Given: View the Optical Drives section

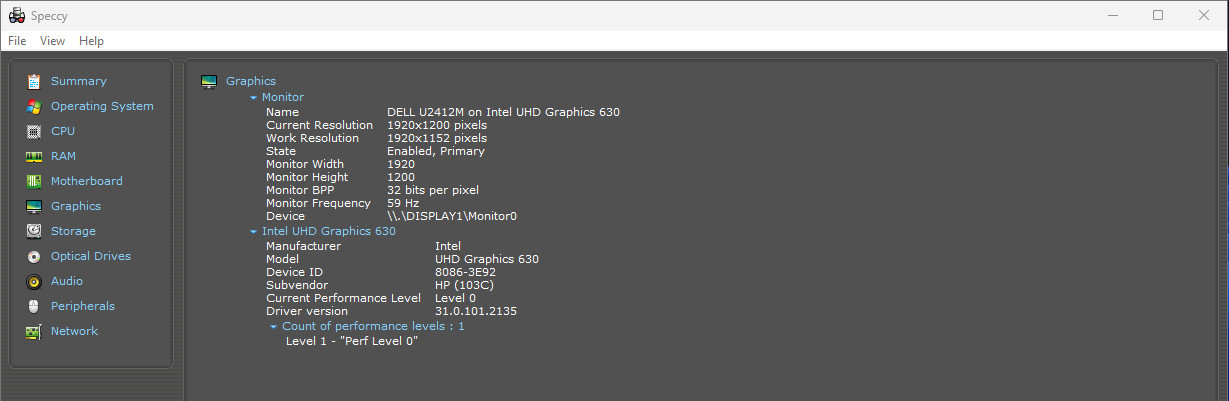Looking at the screenshot, I should pos(91,256).
